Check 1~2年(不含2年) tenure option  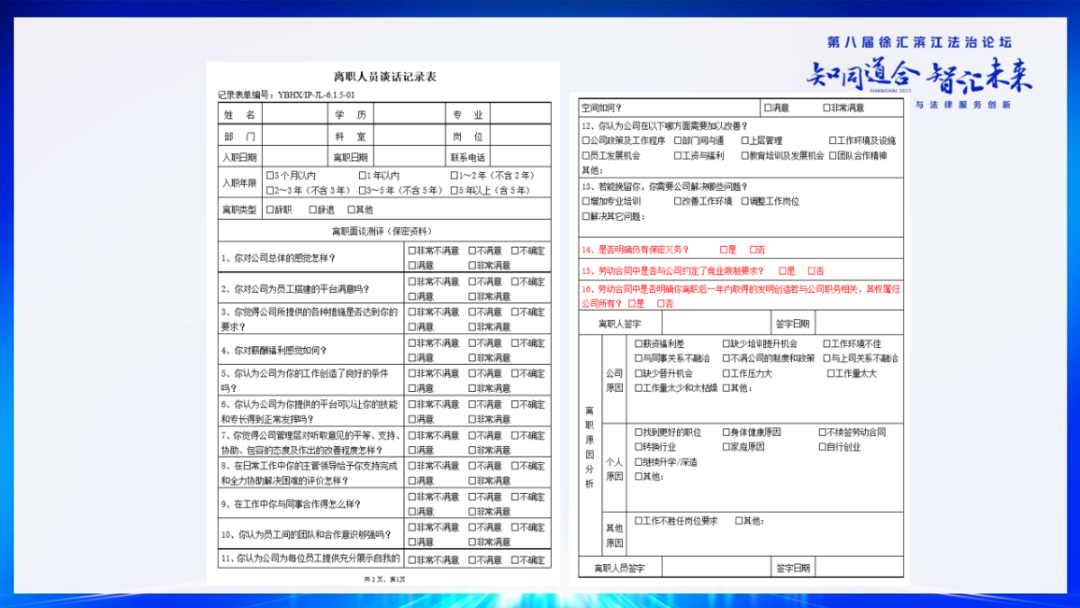pos(454,176)
